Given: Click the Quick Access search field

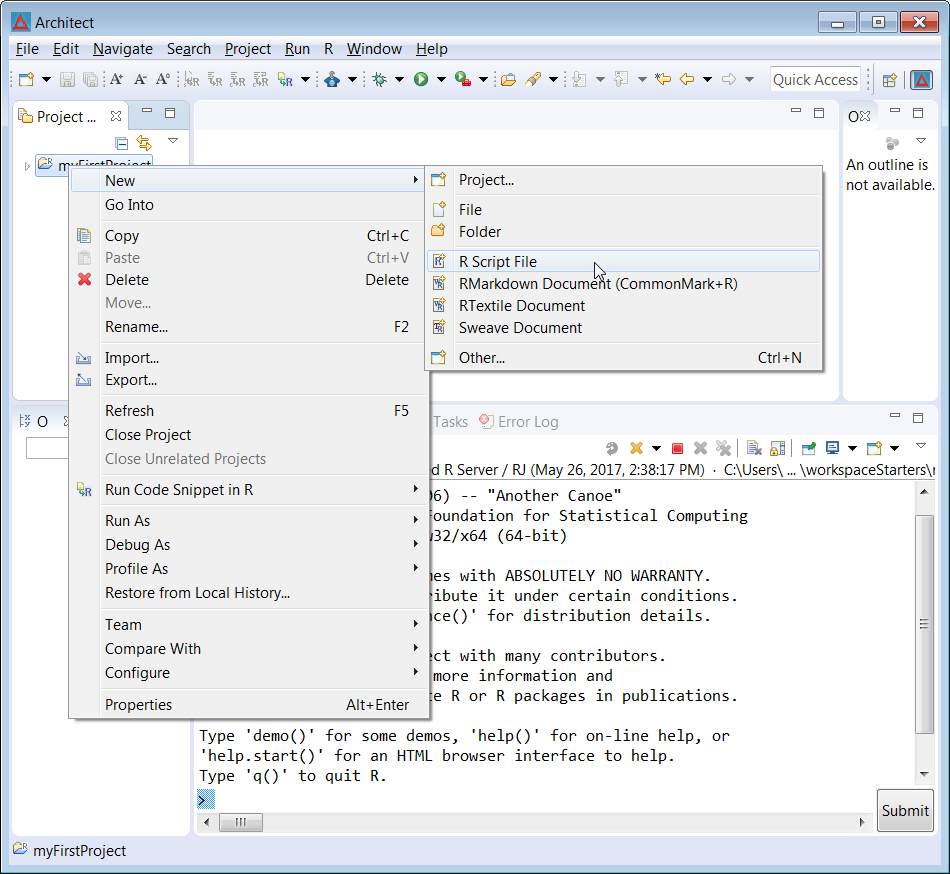Looking at the screenshot, I should click(815, 80).
